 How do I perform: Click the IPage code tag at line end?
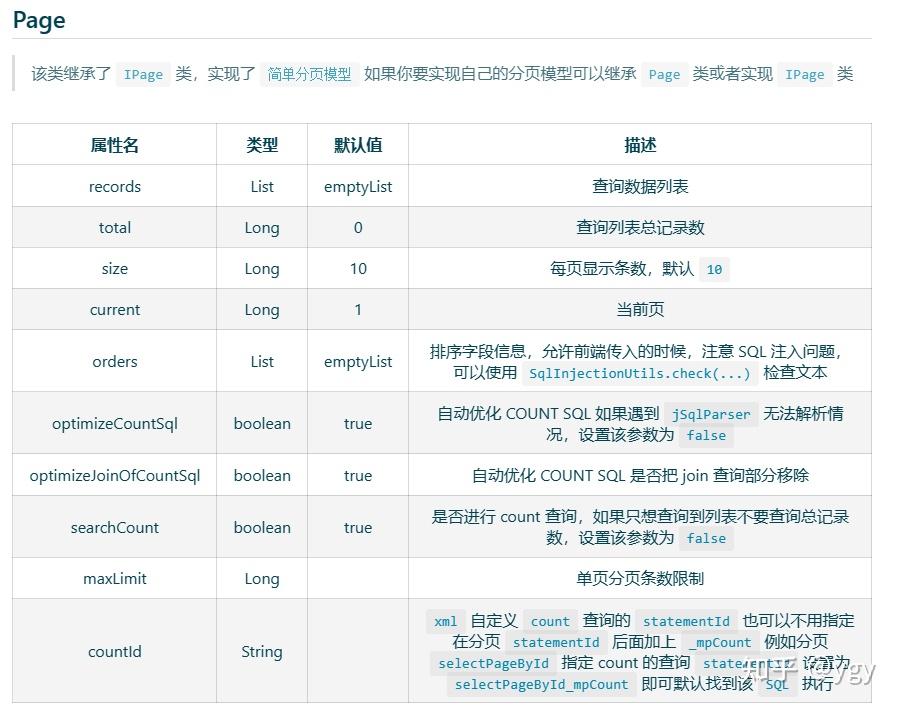coord(804,74)
